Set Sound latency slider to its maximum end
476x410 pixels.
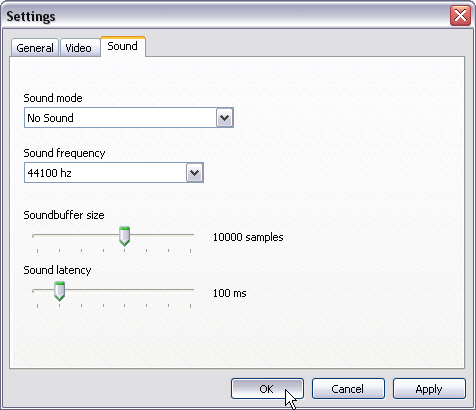(x=190, y=291)
